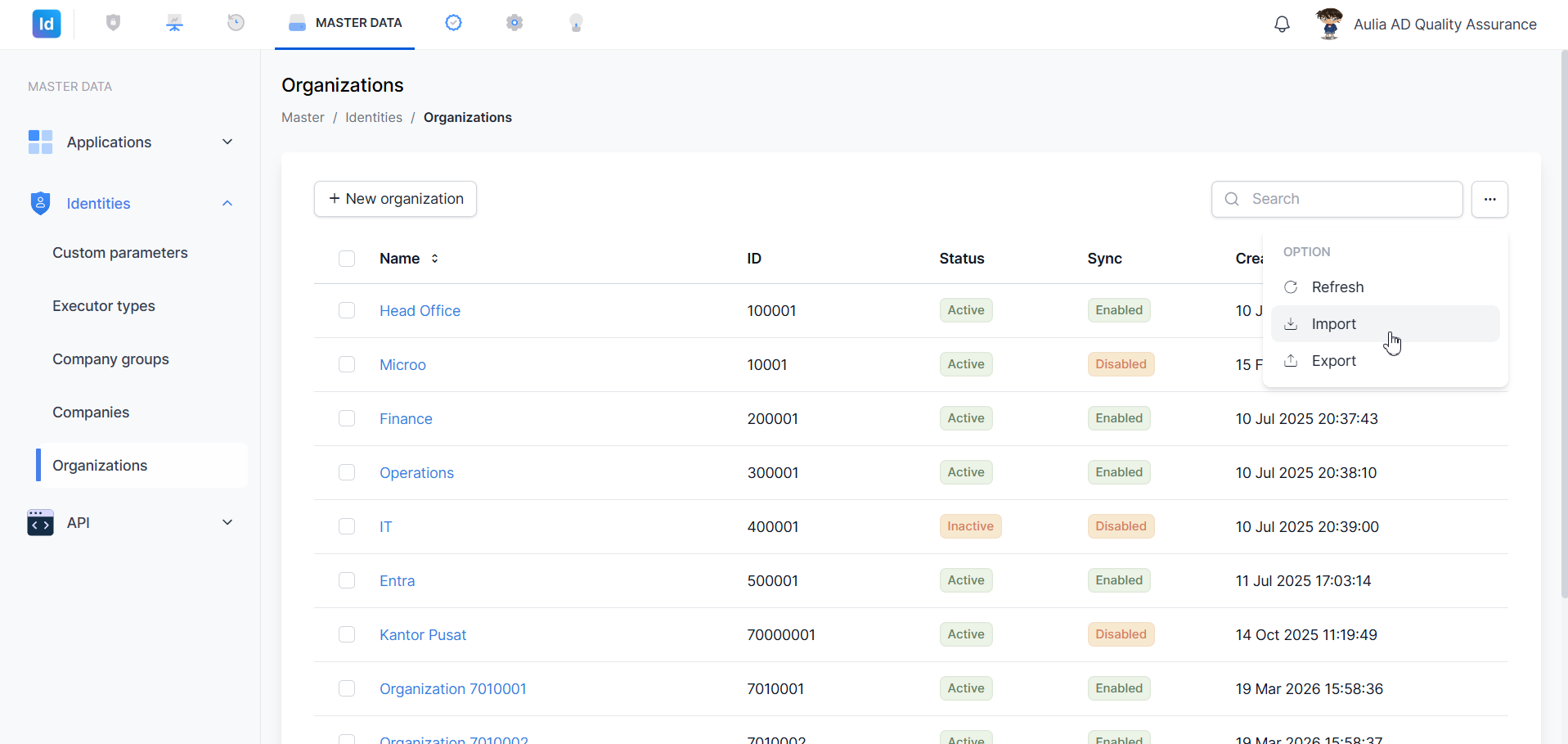
Task: Go to Identities breadcrumb
Action: tap(374, 117)
